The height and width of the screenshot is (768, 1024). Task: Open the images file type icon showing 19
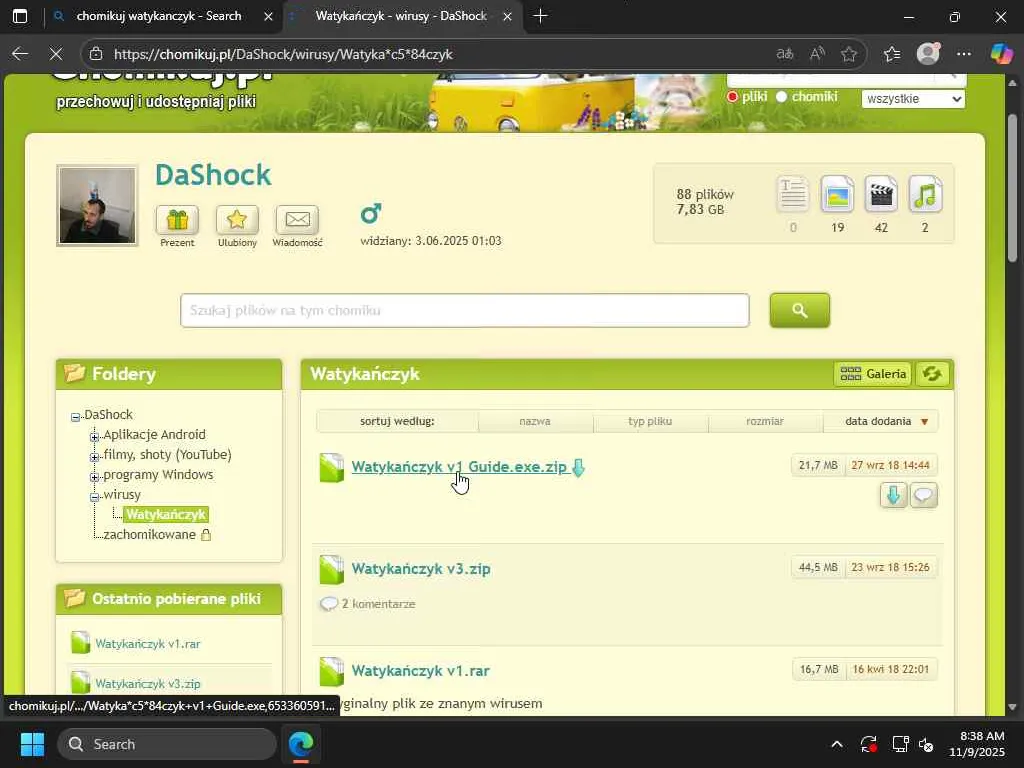[x=837, y=194]
